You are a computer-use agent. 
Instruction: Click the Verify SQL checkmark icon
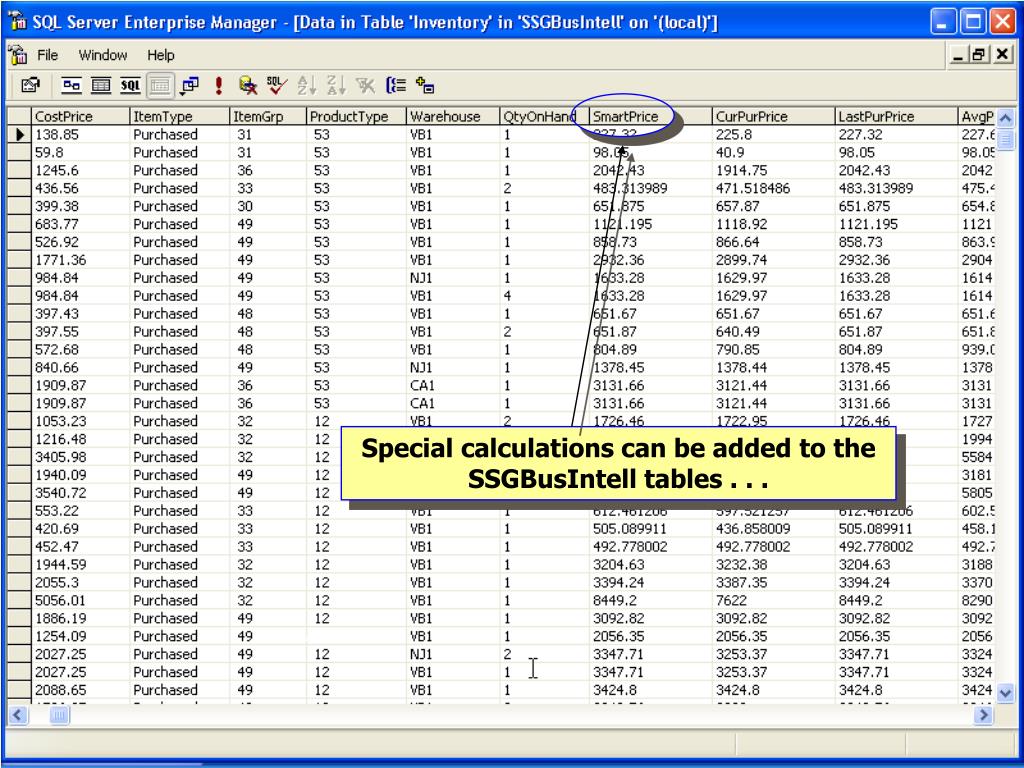pyautogui.click(x=277, y=86)
